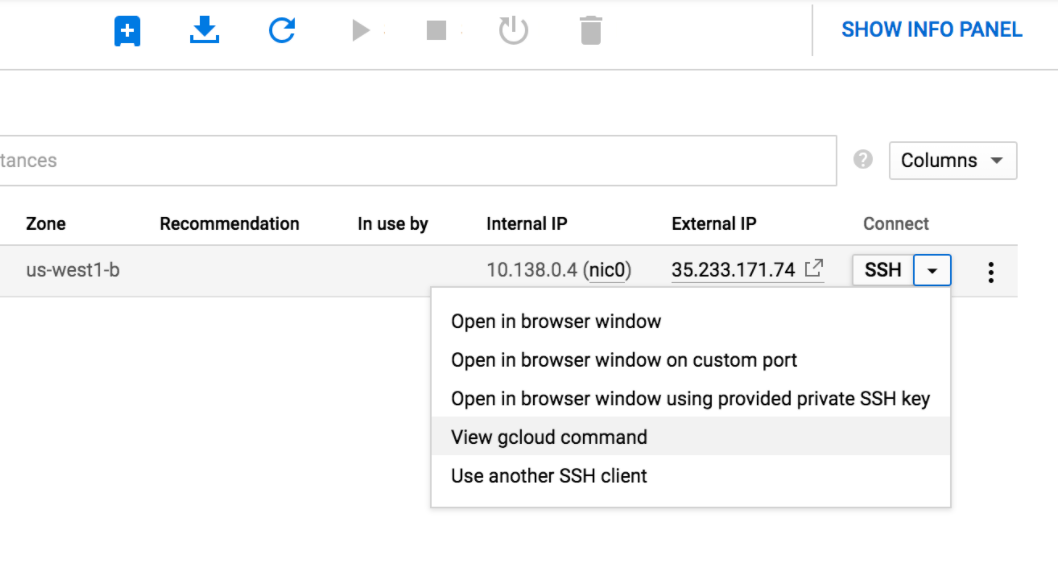Select Open in browser window on custom port
Screen dimensions: 1058x562
pyautogui.click(x=624, y=360)
